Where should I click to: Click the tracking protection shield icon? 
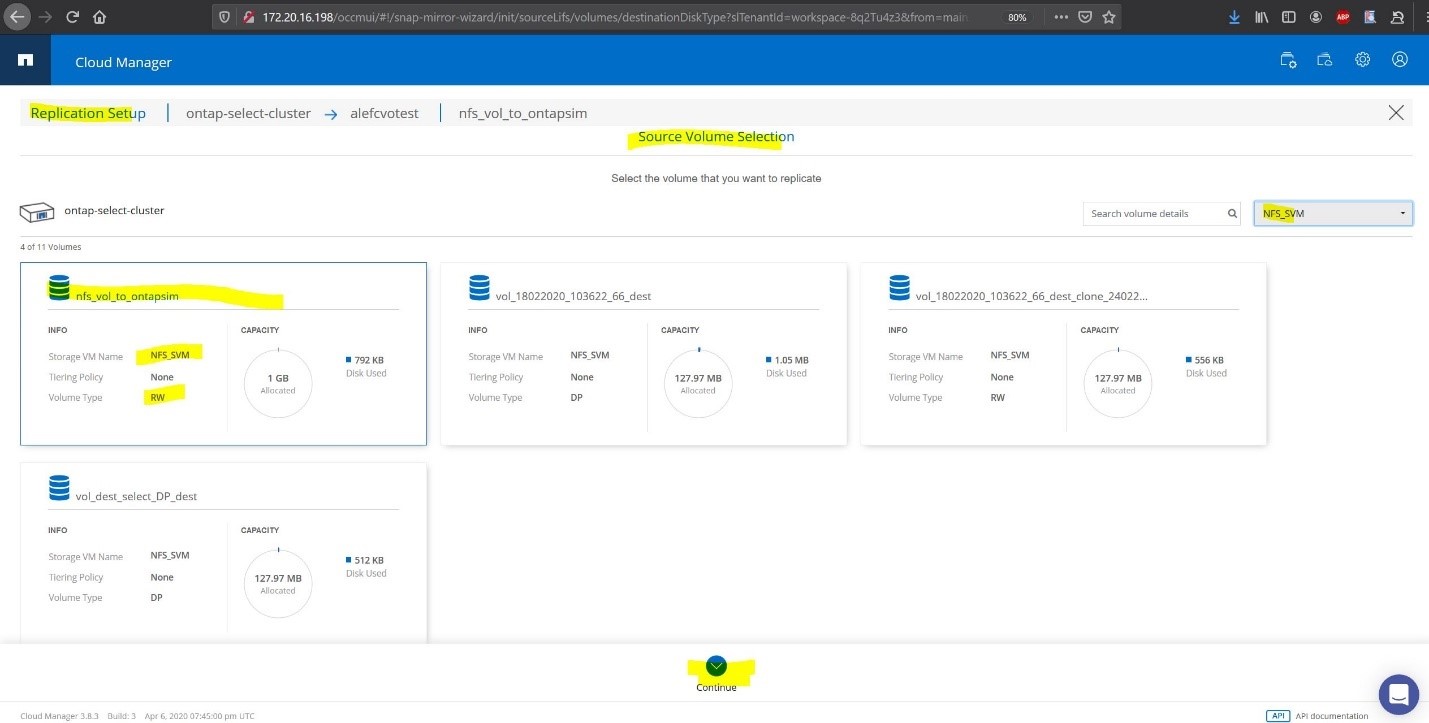[x=225, y=17]
